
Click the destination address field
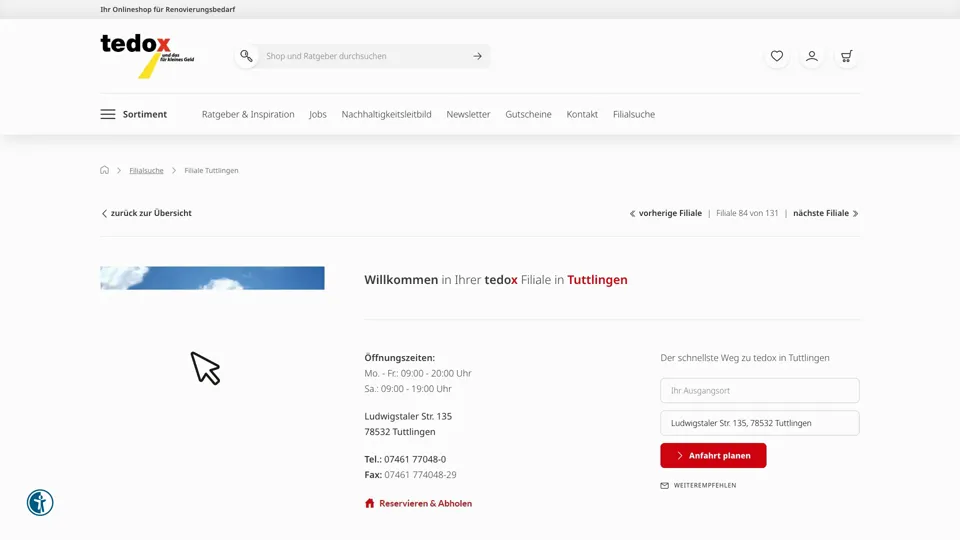point(760,423)
